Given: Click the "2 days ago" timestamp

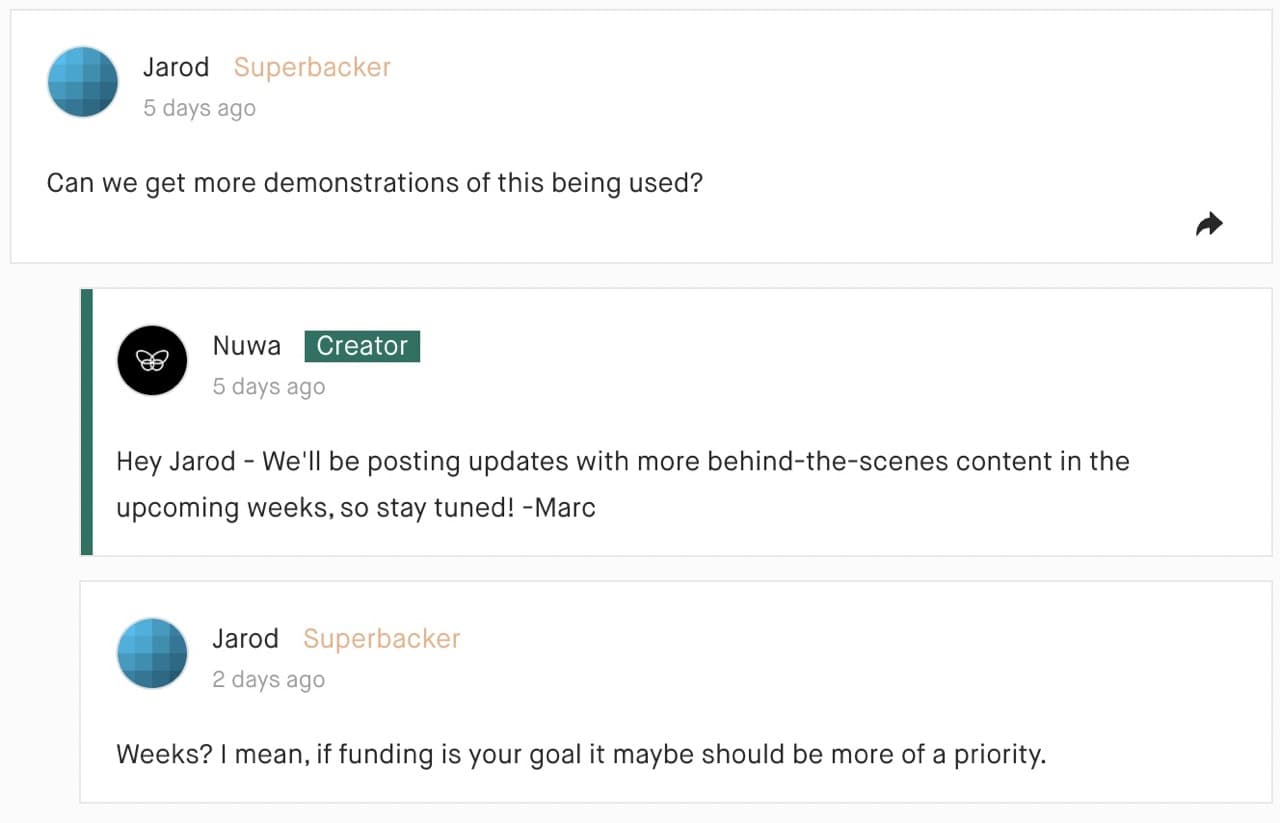Looking at the screenshot, I should coord(268,680).
